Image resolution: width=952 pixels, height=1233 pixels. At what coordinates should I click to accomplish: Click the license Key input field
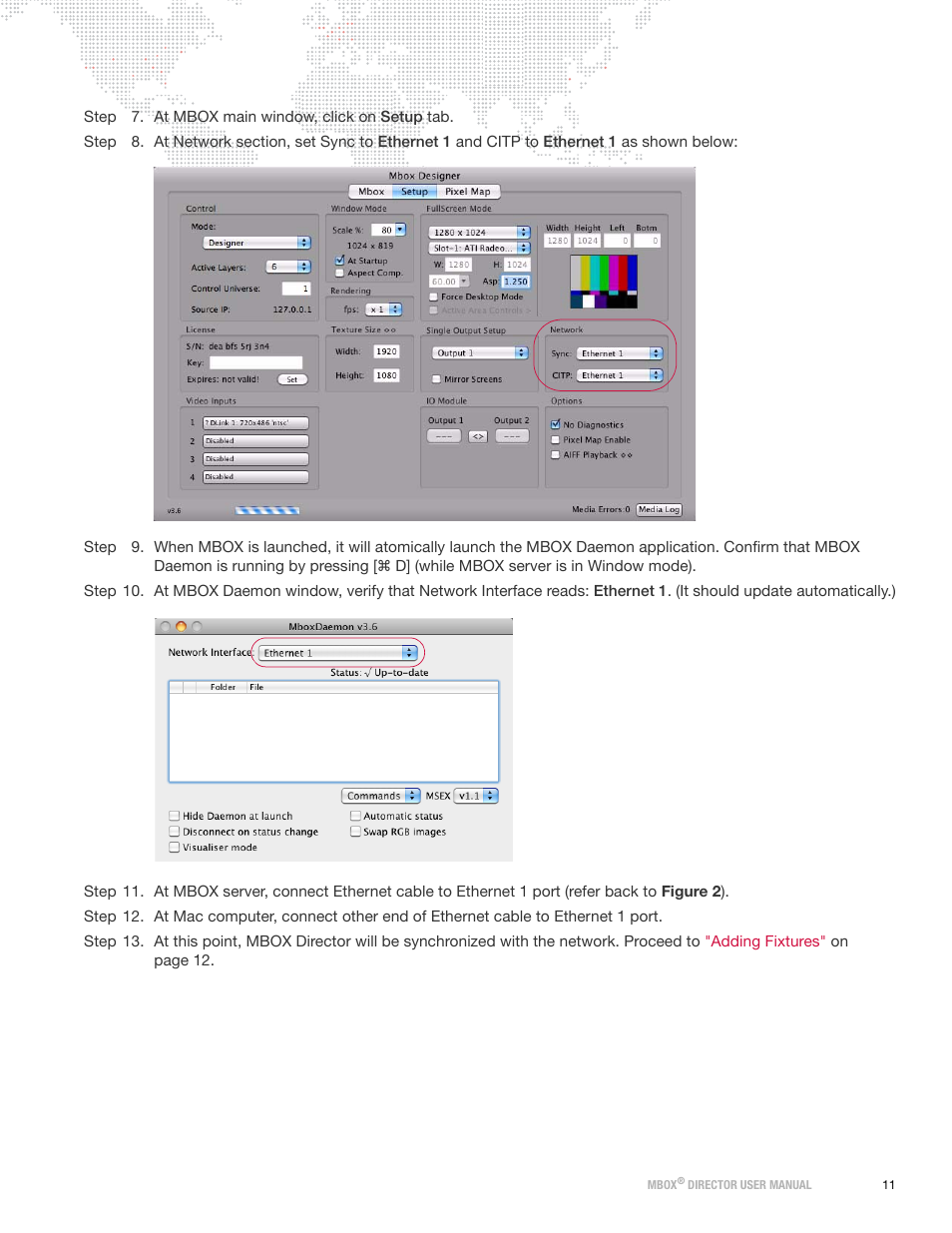tap(255, 362)
